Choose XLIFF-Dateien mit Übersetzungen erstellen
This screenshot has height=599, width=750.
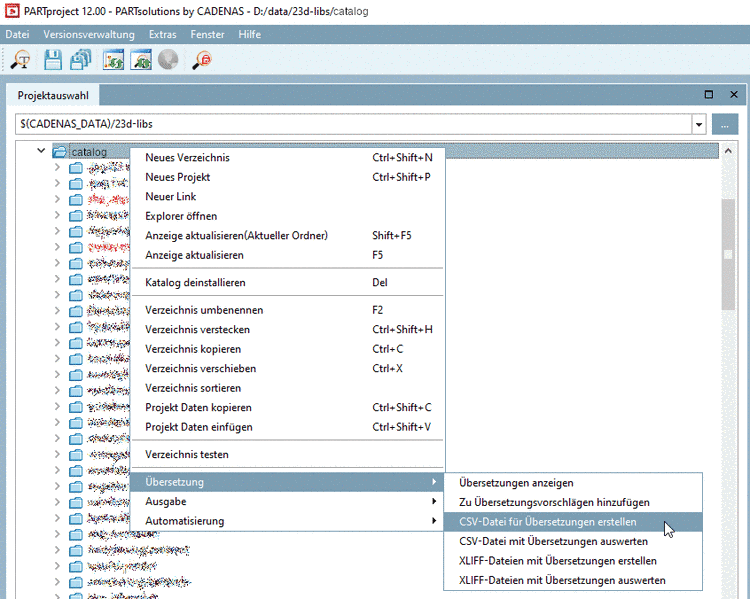[573, 561]
